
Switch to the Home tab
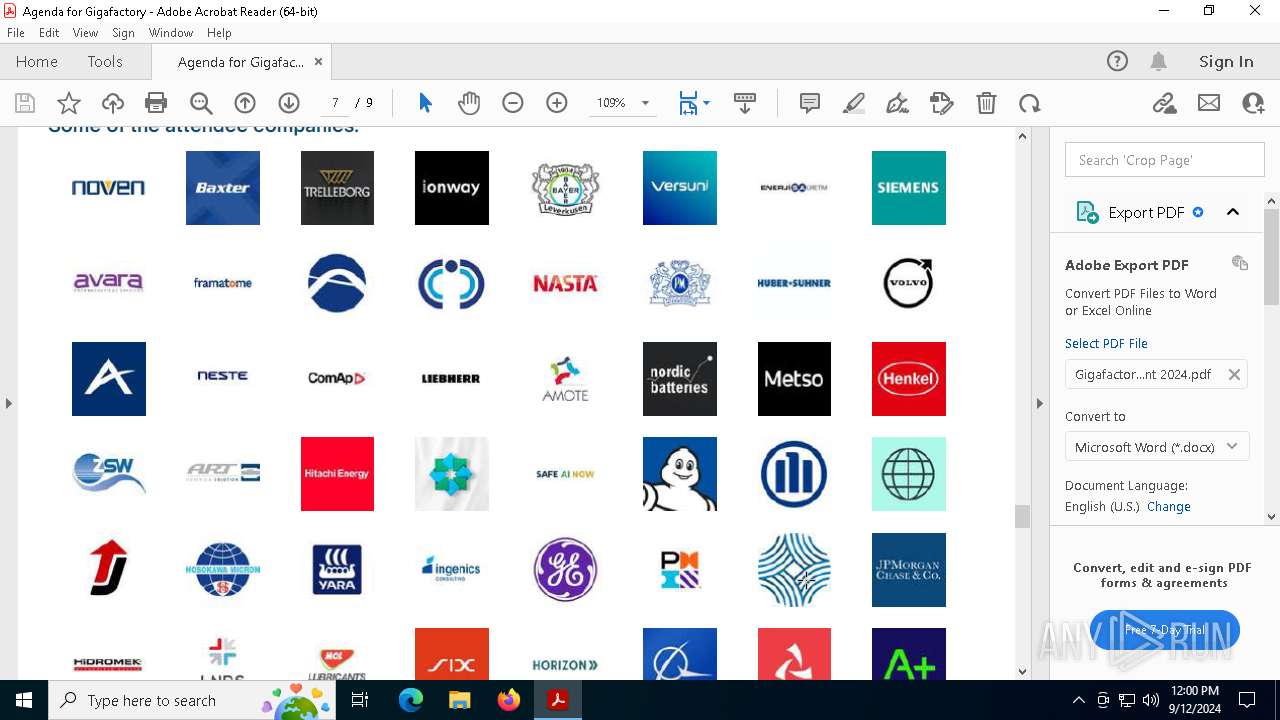coord(37,61)
